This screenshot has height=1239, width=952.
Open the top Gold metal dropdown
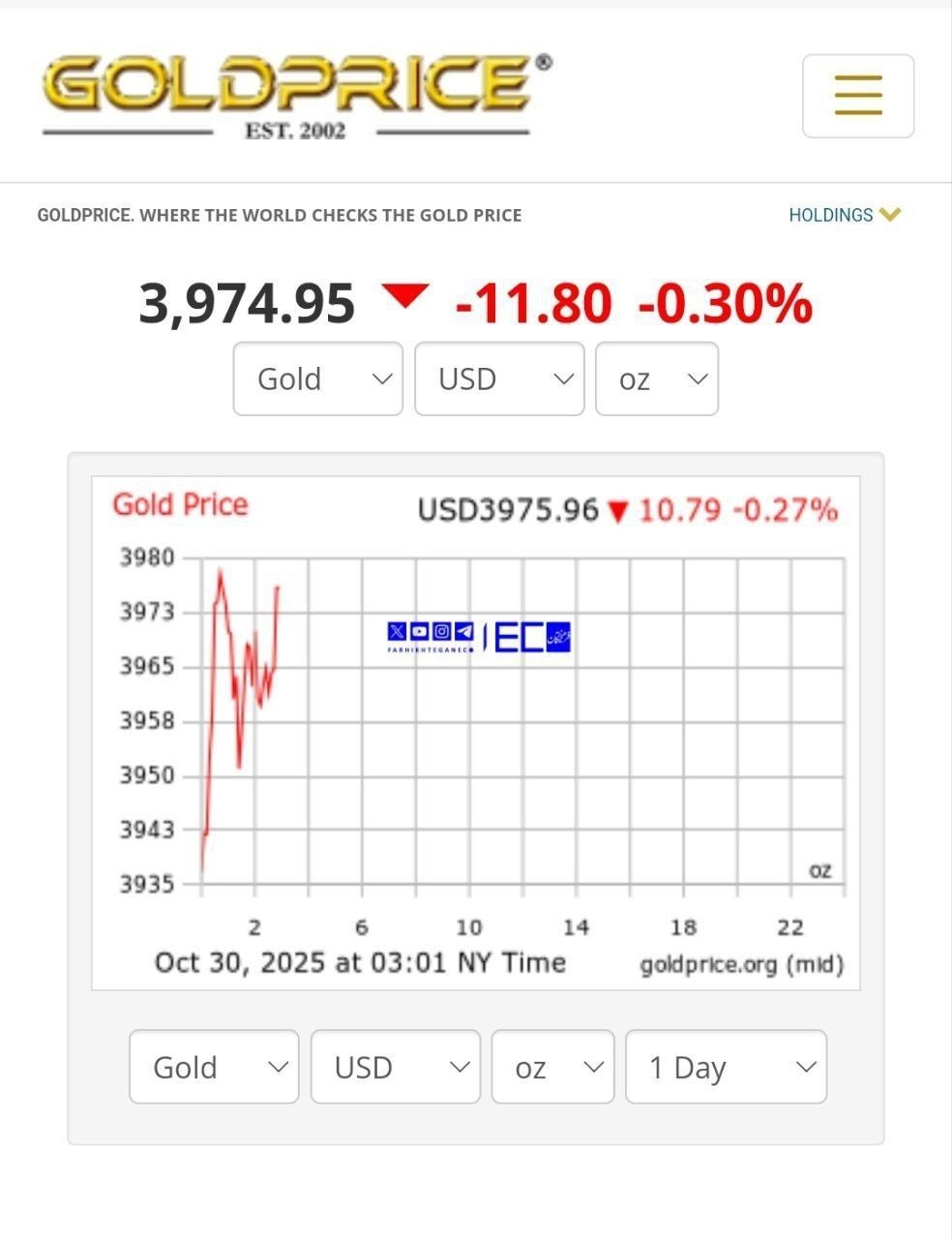tap(317, 378)
